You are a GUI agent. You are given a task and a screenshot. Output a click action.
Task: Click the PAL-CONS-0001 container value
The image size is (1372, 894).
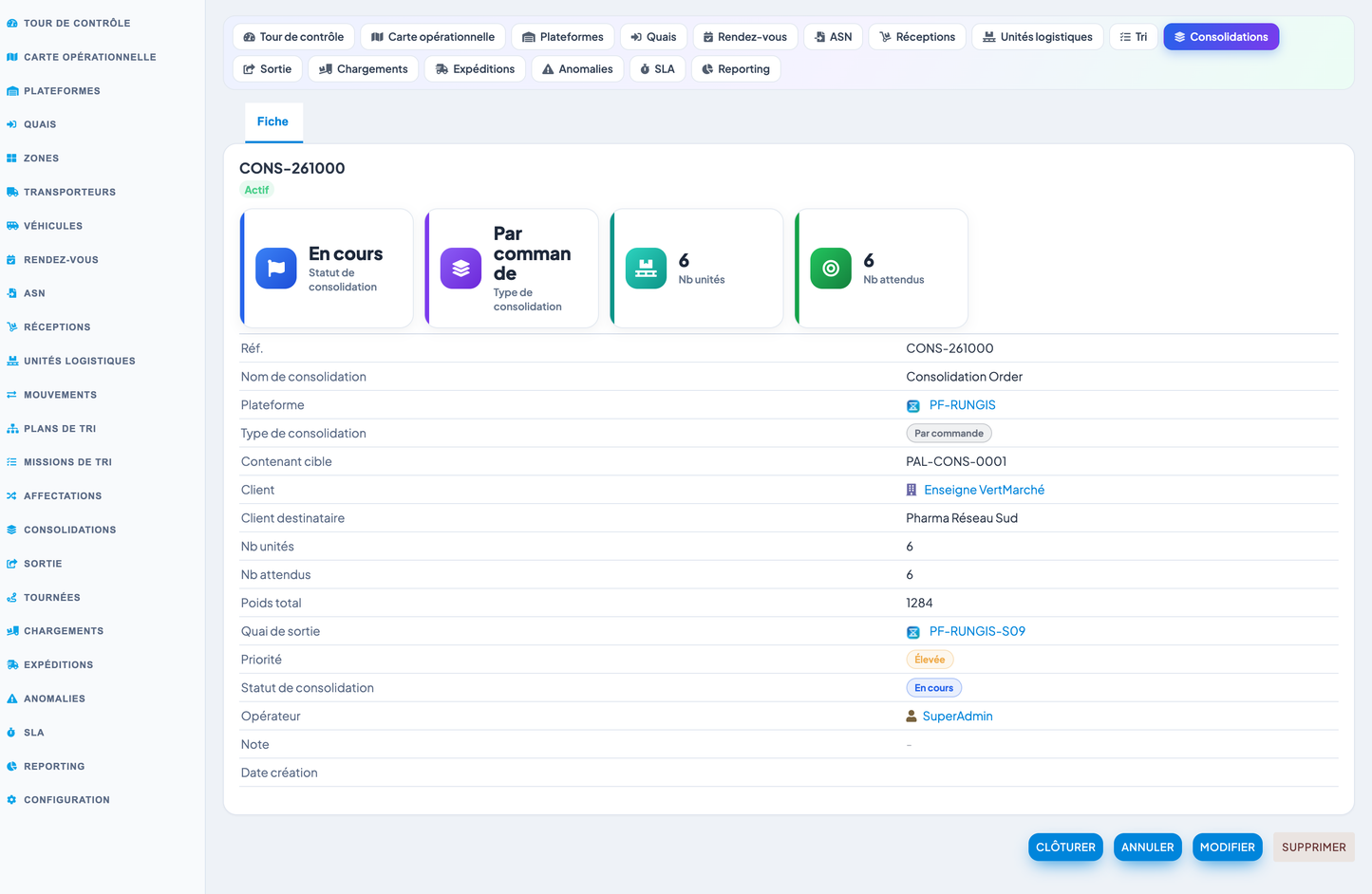pyautogui.click(x=956, y=462)
